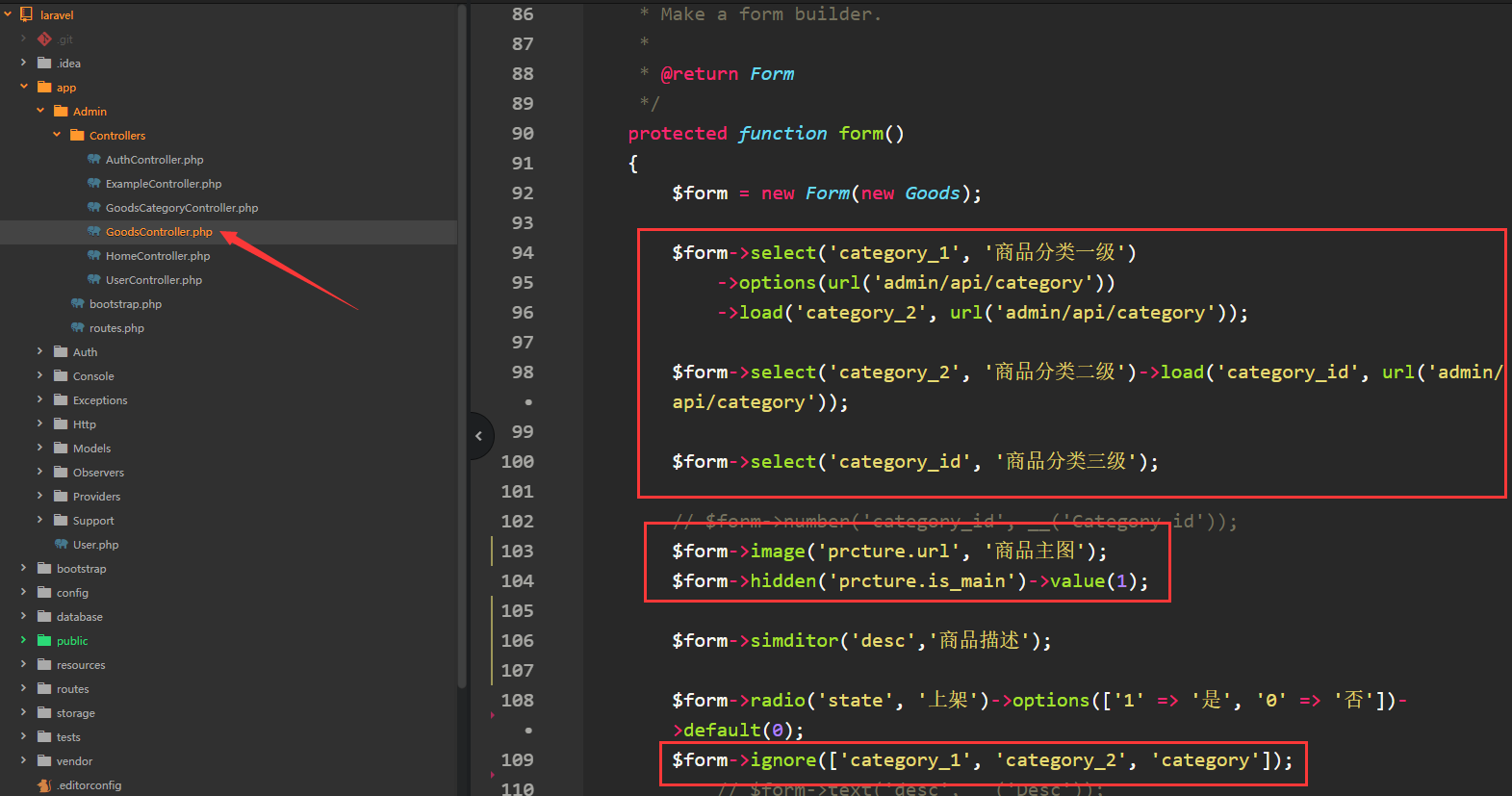Collapse the sidebar with the arrow button

click(479, 436)
